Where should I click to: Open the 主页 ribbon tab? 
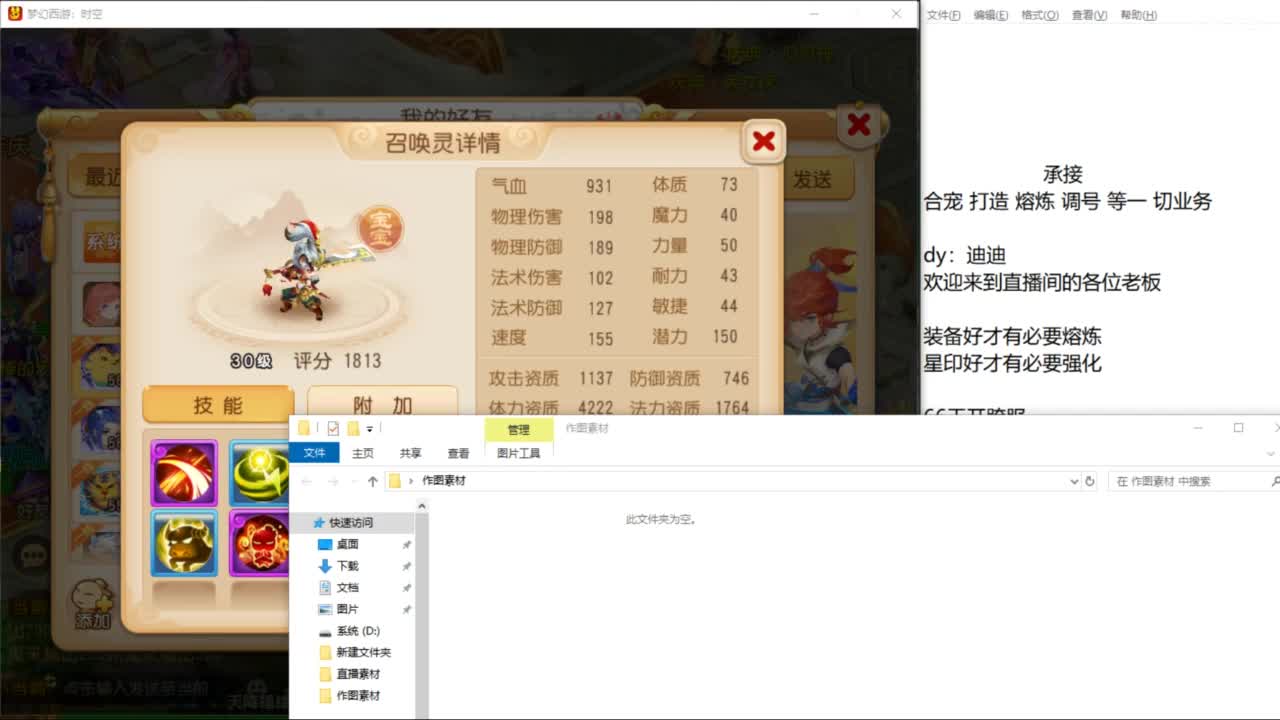point(363,453)
